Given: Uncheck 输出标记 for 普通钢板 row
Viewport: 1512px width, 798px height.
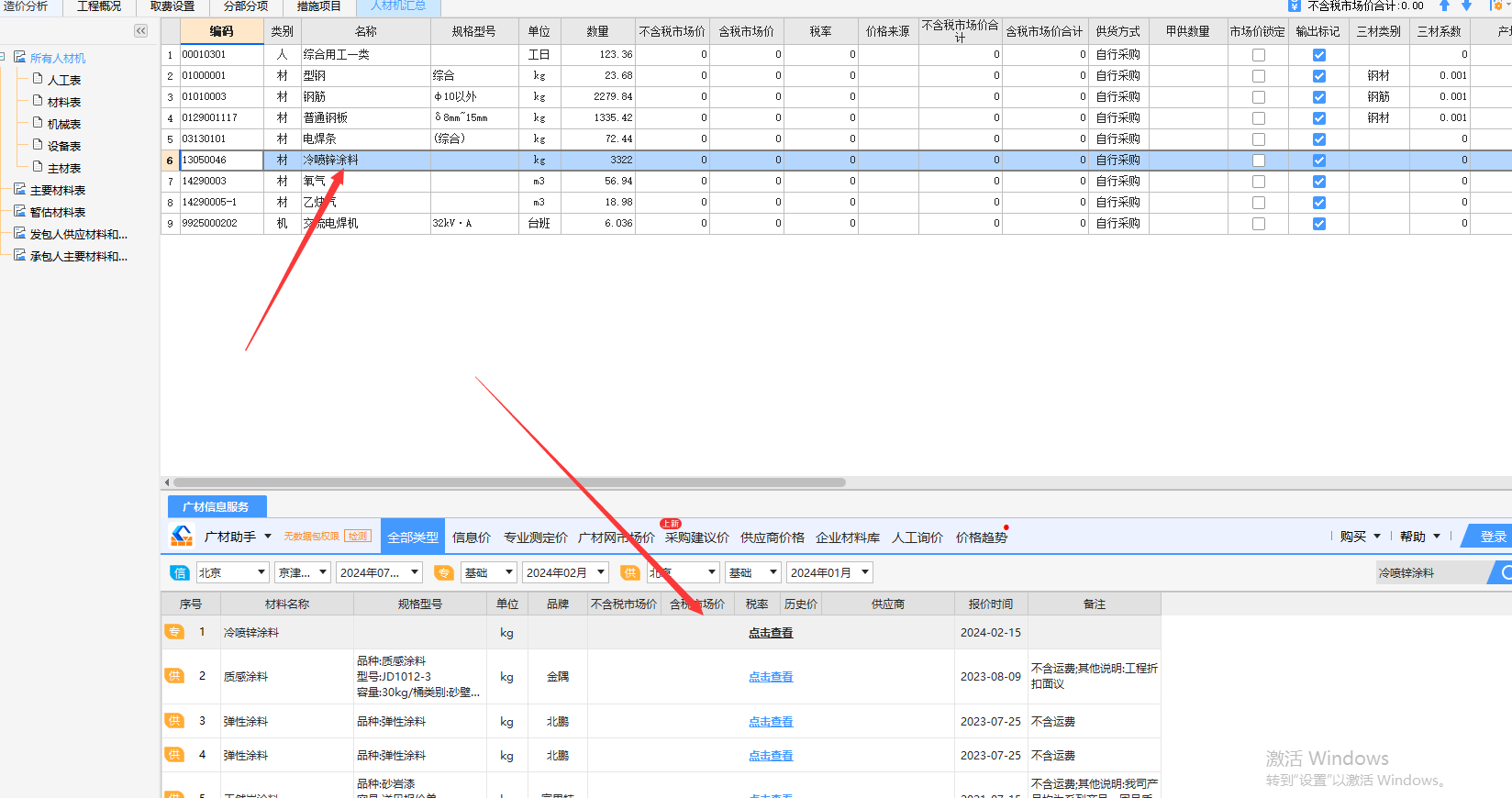Looking at the screenshot, I should pos(1319,118).
